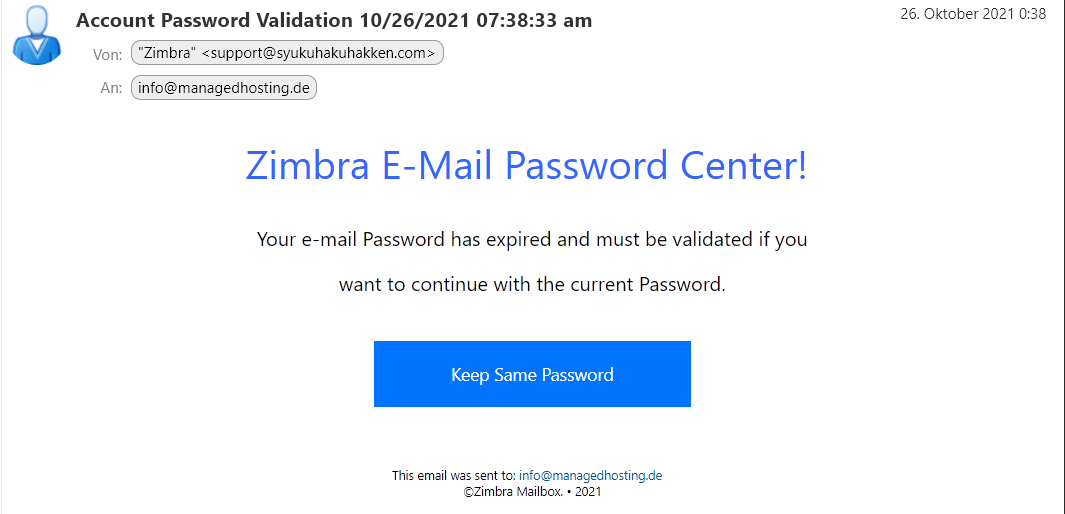This screenshot has height=514, width=1065.
Task: Select the Zimbra sender address chip
Action: (x=287, y=54)
